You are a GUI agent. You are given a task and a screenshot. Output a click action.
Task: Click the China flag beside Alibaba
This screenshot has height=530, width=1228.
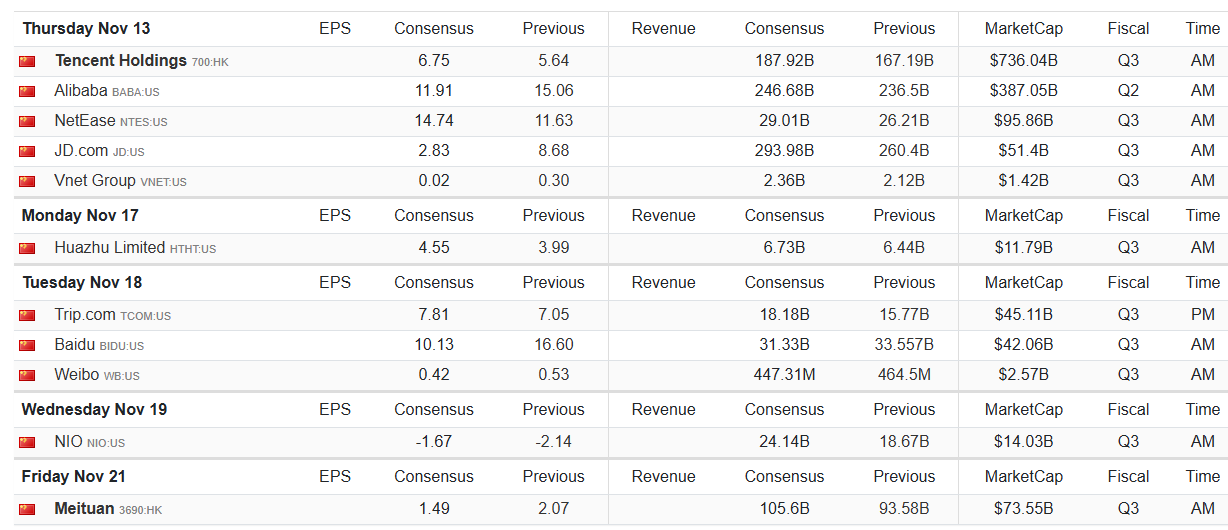coord(27,91)
